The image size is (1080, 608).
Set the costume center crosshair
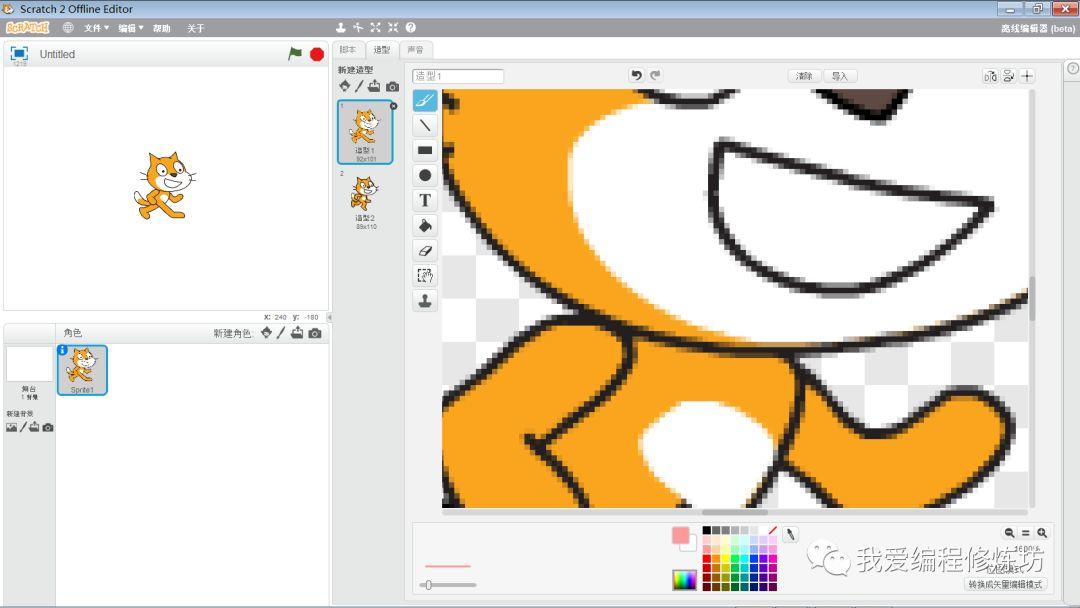pyautogui.click(x=1027, y=76)
